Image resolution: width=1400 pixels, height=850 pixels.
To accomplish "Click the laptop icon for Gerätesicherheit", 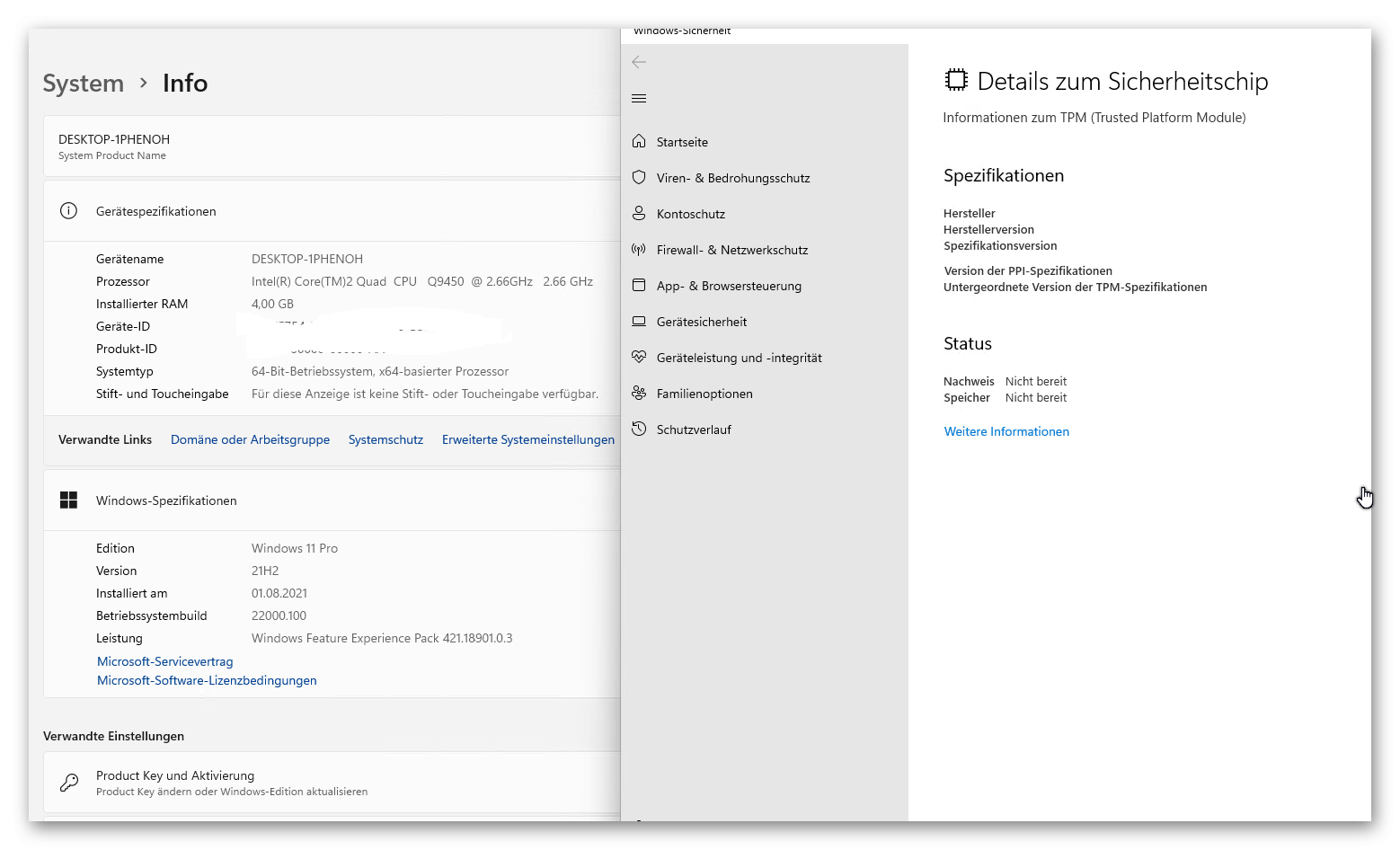I will pos(639,321).
